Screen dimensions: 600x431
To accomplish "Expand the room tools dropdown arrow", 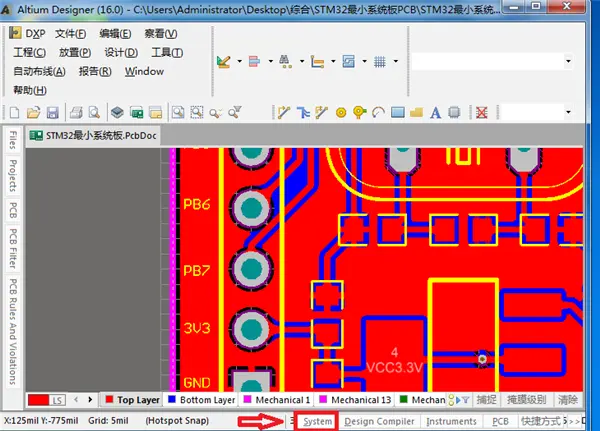I will pos(365,61).
